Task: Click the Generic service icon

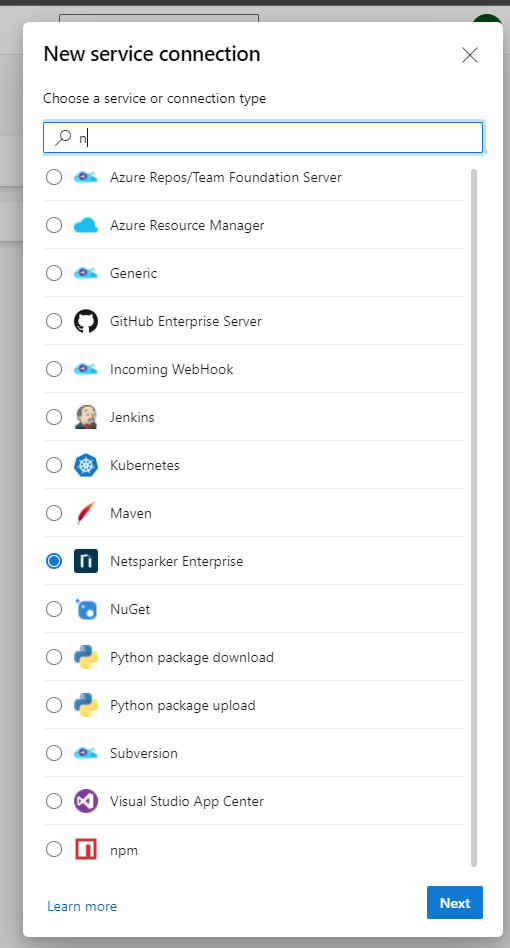Action: 86,273
